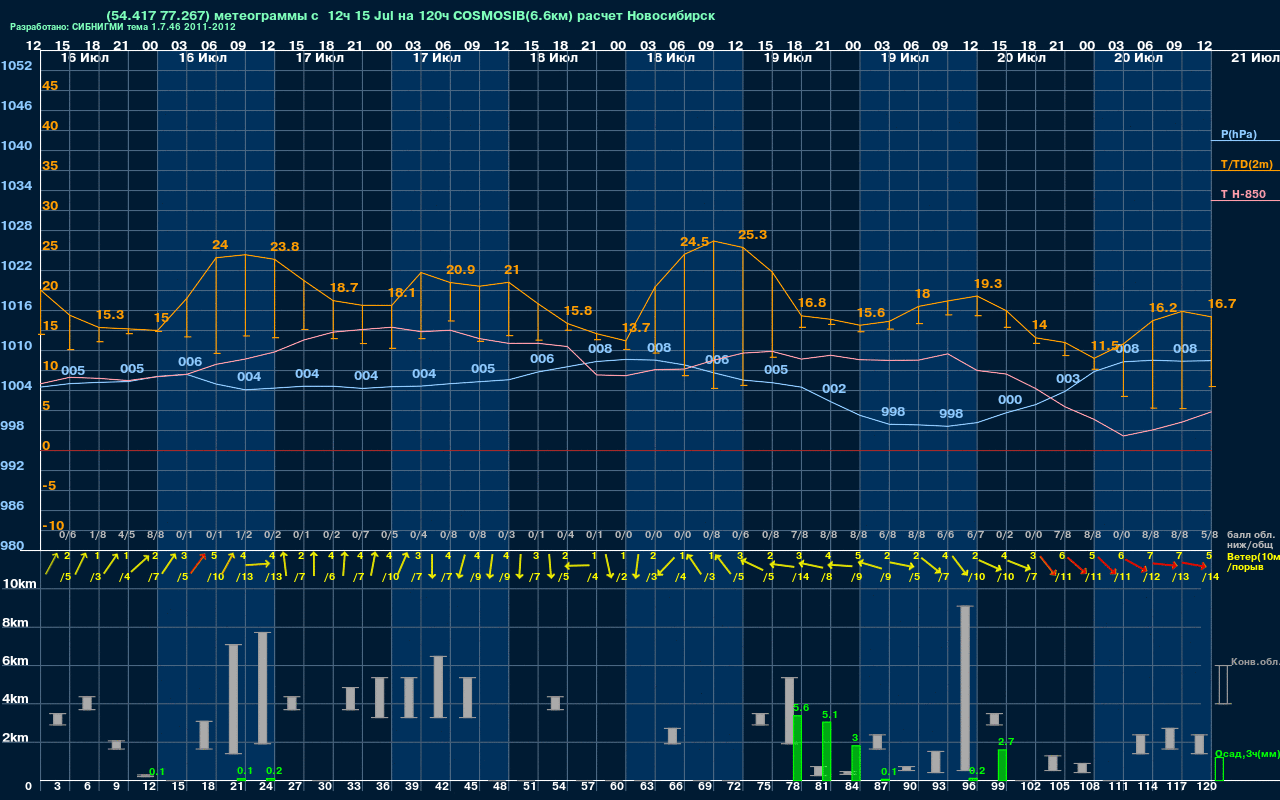The height and width of the screenshot is (800, 1280).
Task: Click the 980 pressure axis tick
Action: [x=12, y=546]
